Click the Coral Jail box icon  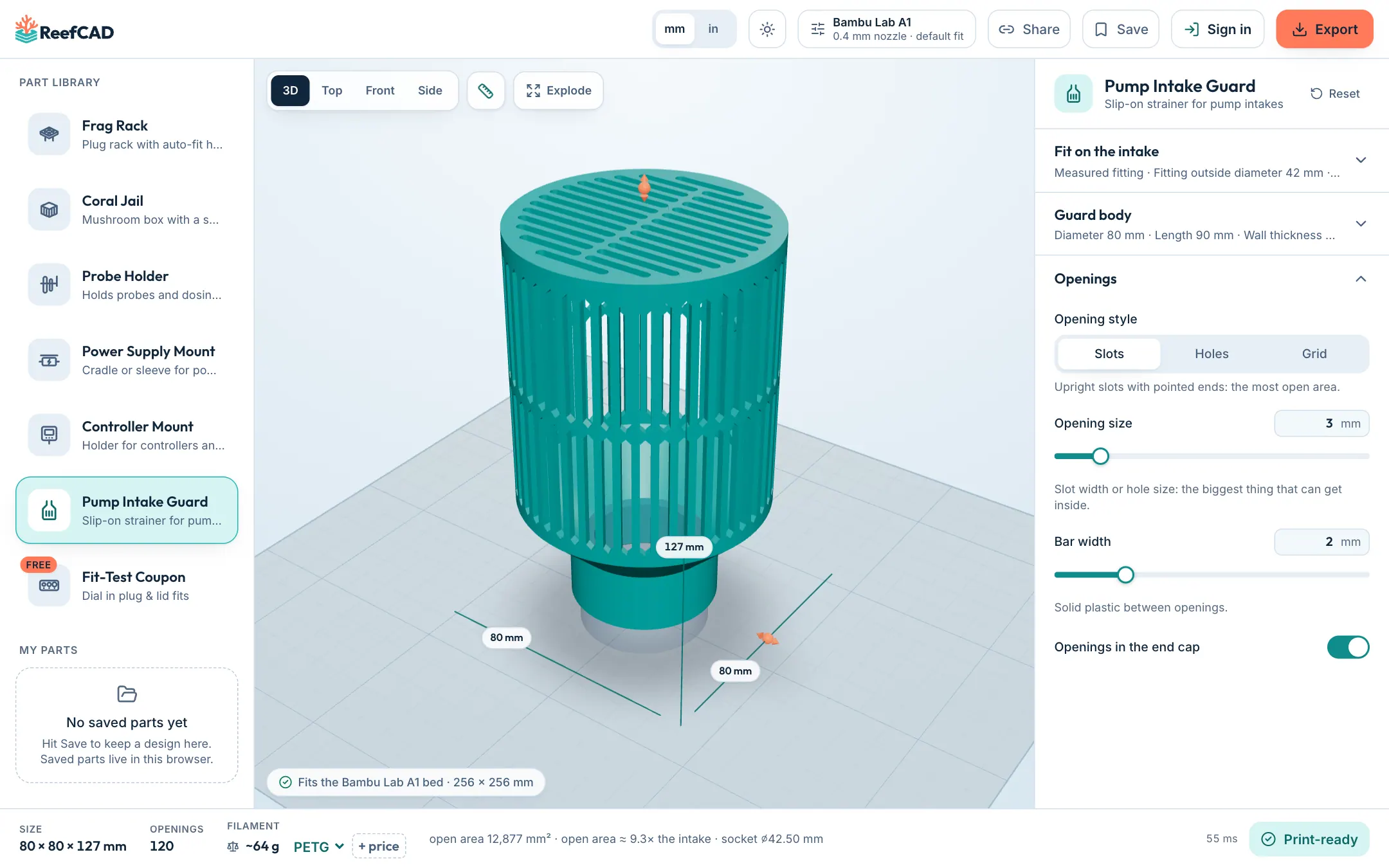click(49, 209)
